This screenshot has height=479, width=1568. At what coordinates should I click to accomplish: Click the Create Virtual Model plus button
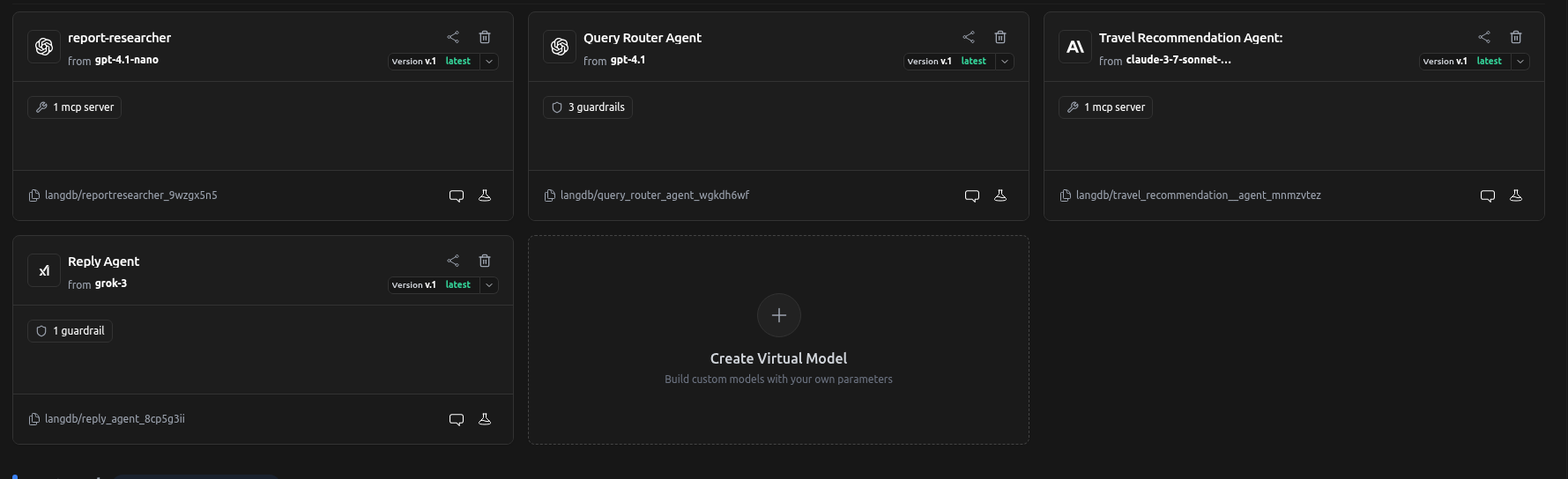(x=778, y=315)
